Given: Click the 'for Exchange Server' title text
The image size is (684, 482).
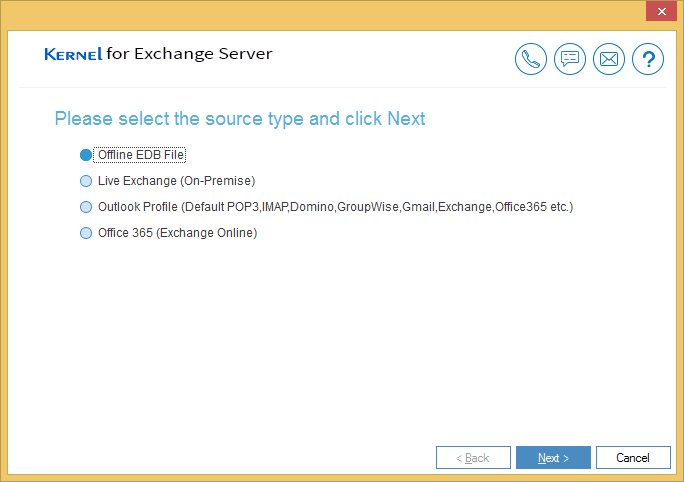Looking at the screenshot, I should pyautogui.click(x=189, y=54).
